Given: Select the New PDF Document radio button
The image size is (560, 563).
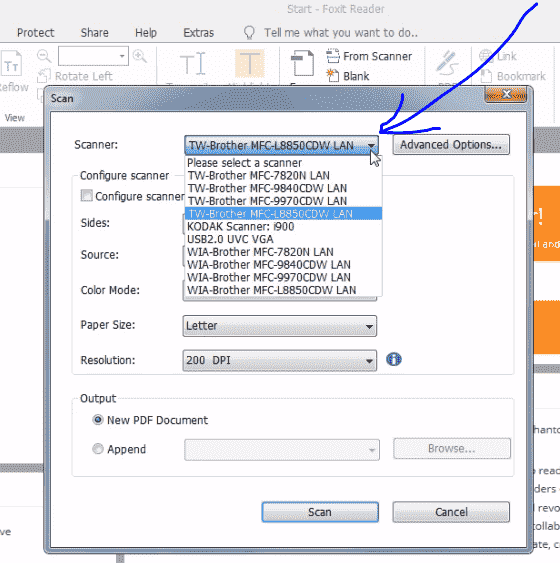Looking at the screenshot, I should pyautogui.click(x=98, y=419).
